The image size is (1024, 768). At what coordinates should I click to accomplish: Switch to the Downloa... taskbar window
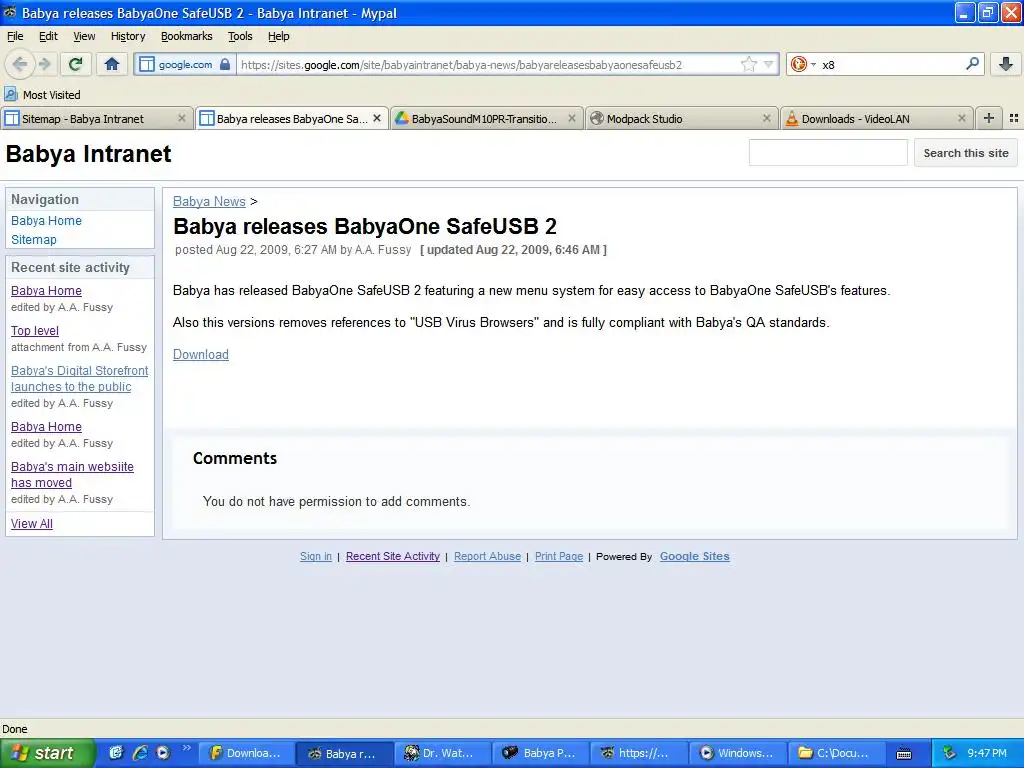(x=246, y=754)
